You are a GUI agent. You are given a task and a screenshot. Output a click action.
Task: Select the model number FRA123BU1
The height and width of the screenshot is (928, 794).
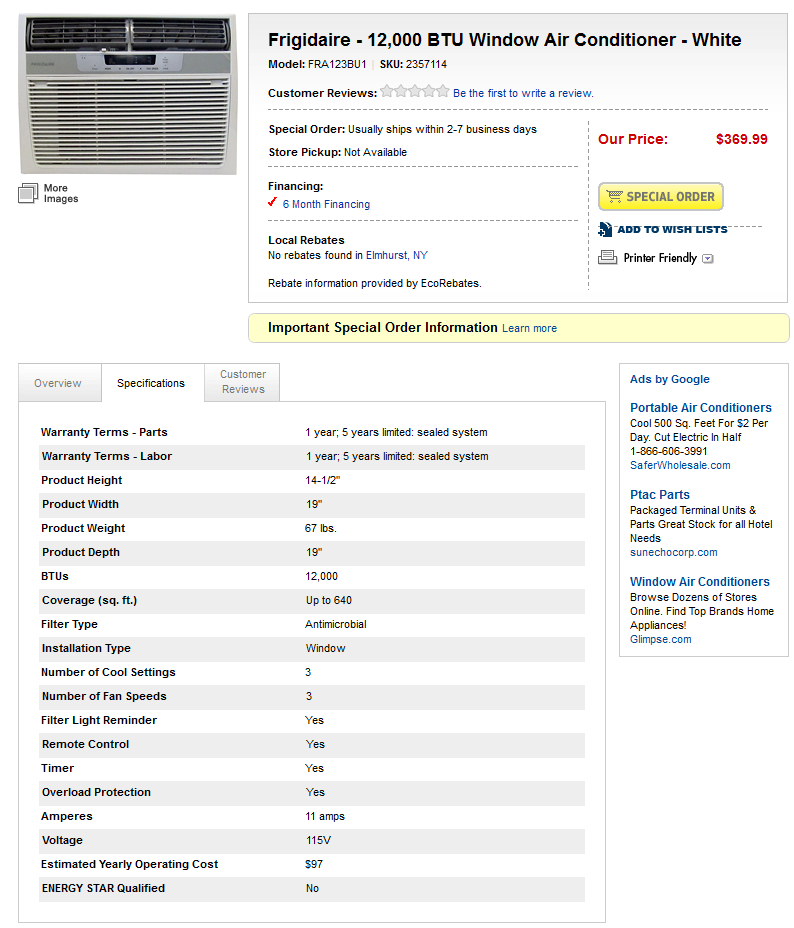coord(337,65)
